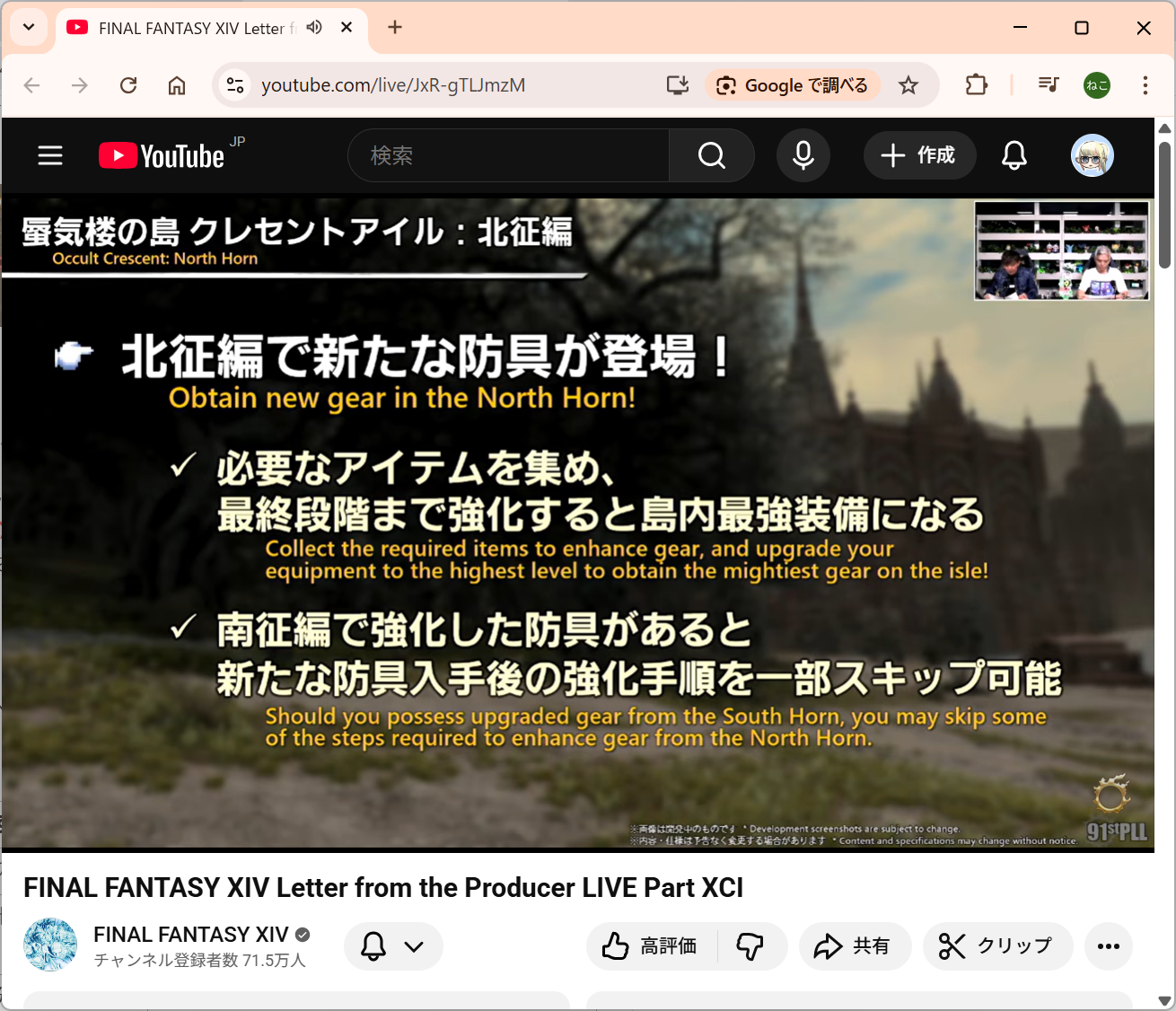
Task: Start voice search with microphone icon
Action: (x=803, y=155)
